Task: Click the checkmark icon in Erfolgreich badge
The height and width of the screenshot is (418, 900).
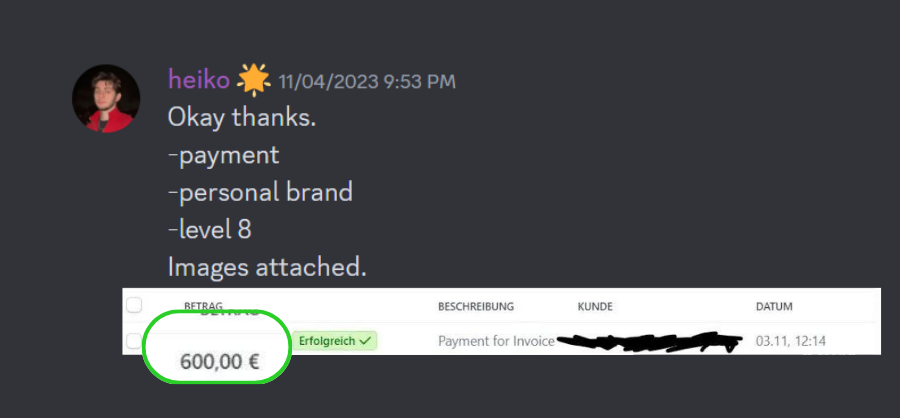Action: (364, 340)
